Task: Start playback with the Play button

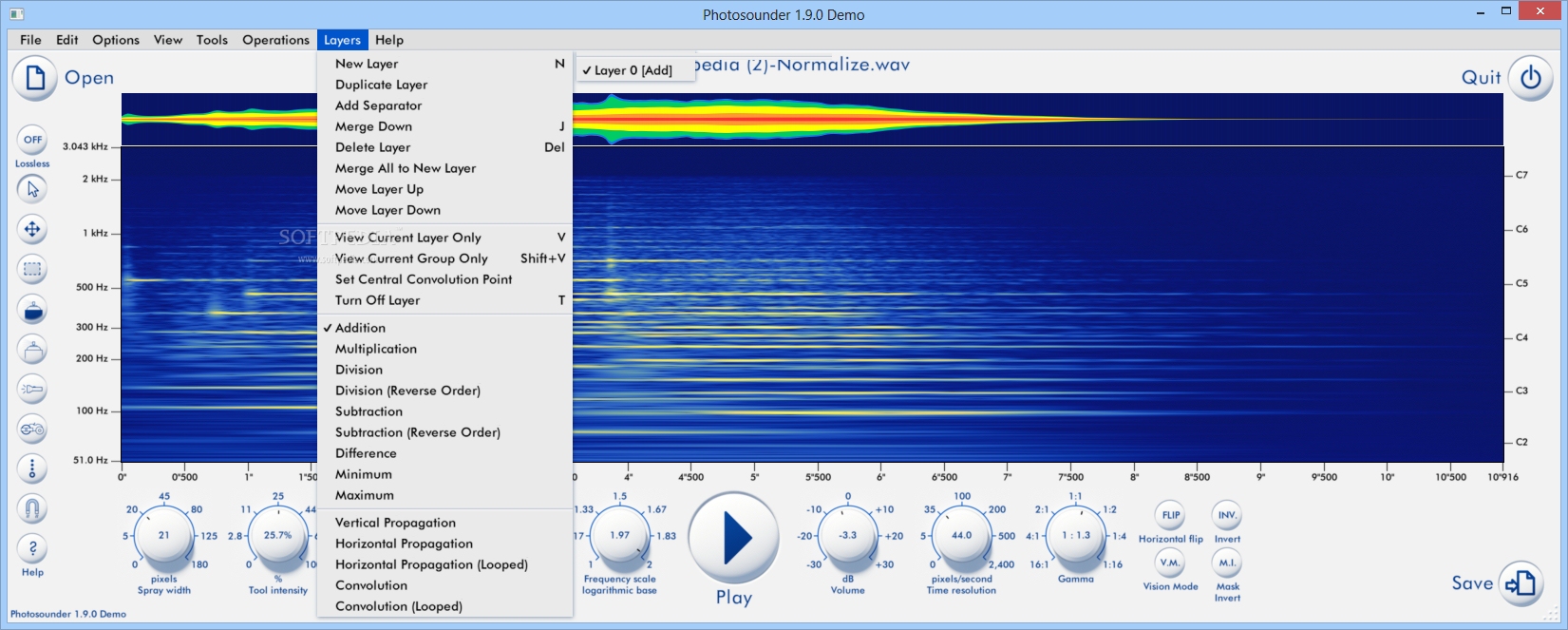Action: pos(733,538)
